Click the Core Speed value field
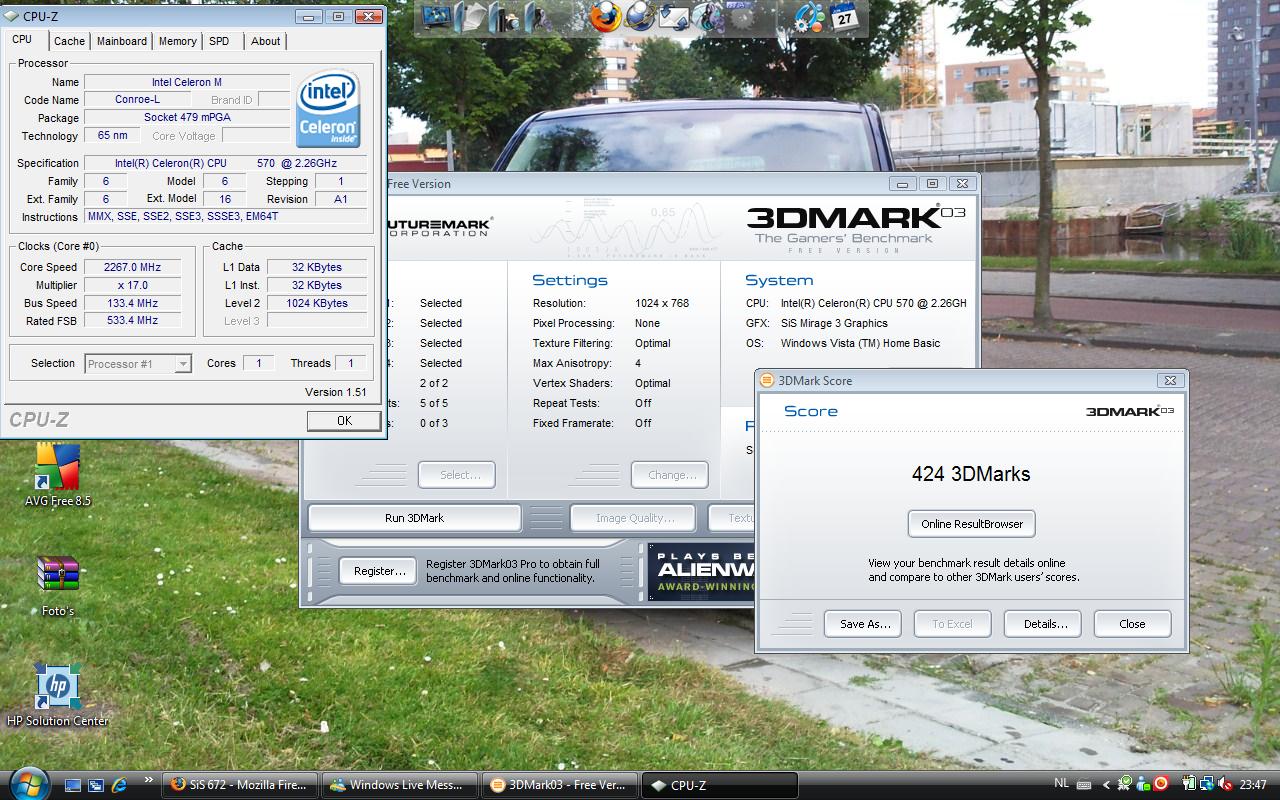The width and height of the screenshot is (1280, 800). pyautogui.click(x=132, y=267)
